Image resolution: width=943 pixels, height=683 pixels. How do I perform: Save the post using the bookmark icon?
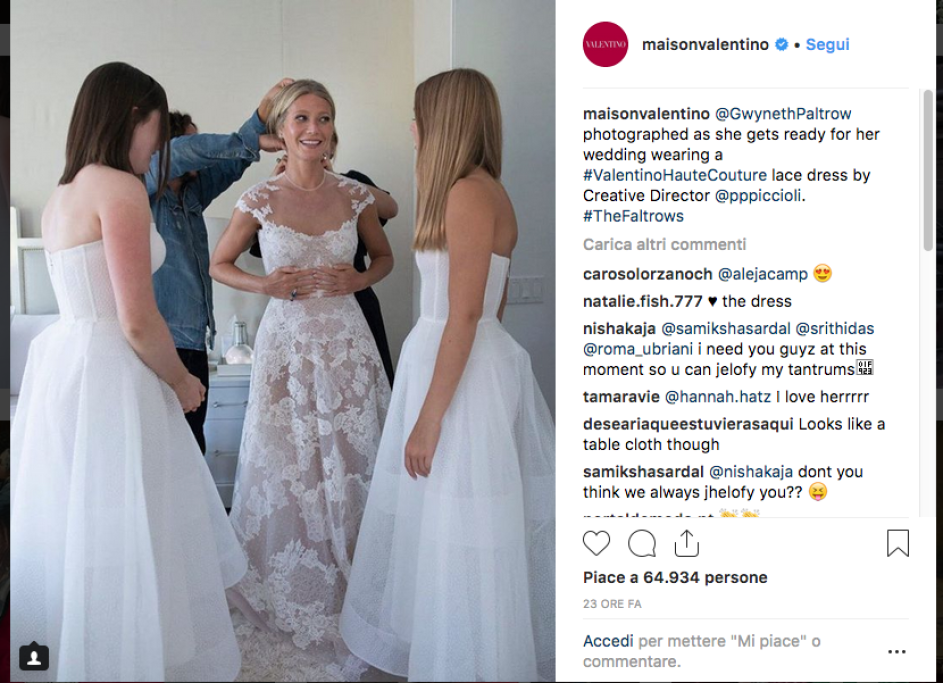pos(897,543)
